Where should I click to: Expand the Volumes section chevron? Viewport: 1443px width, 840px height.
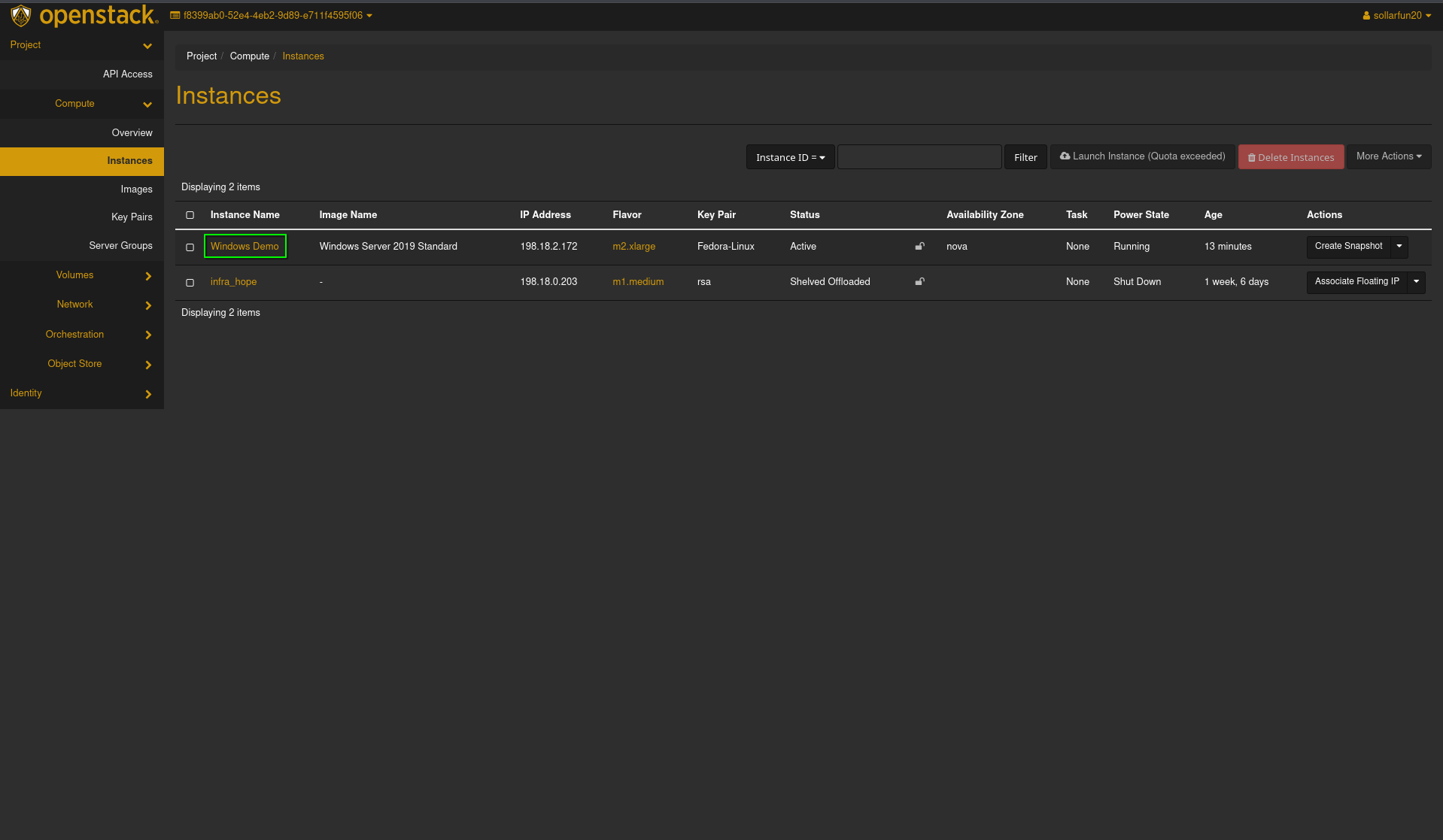tap(148, 276)
